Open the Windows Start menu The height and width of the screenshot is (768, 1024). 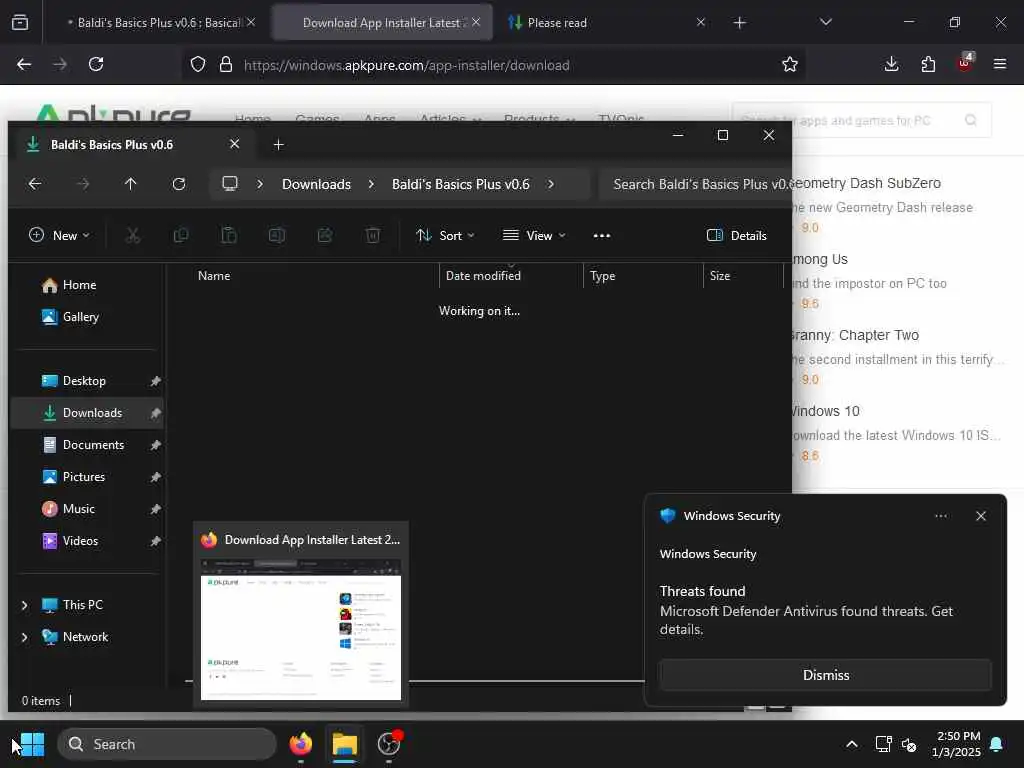point(32,744)
